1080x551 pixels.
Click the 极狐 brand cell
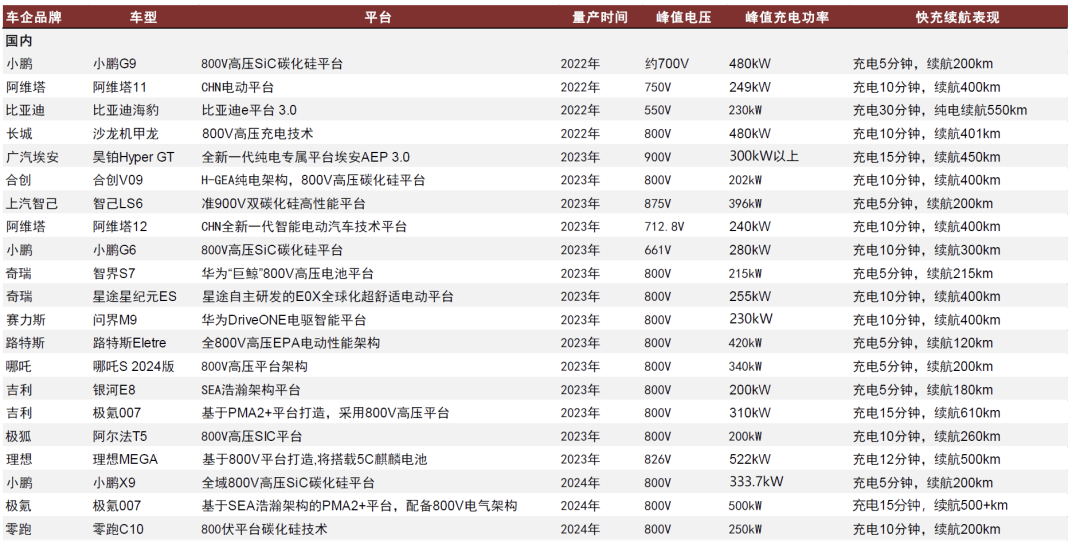click(x=19, y=437)
